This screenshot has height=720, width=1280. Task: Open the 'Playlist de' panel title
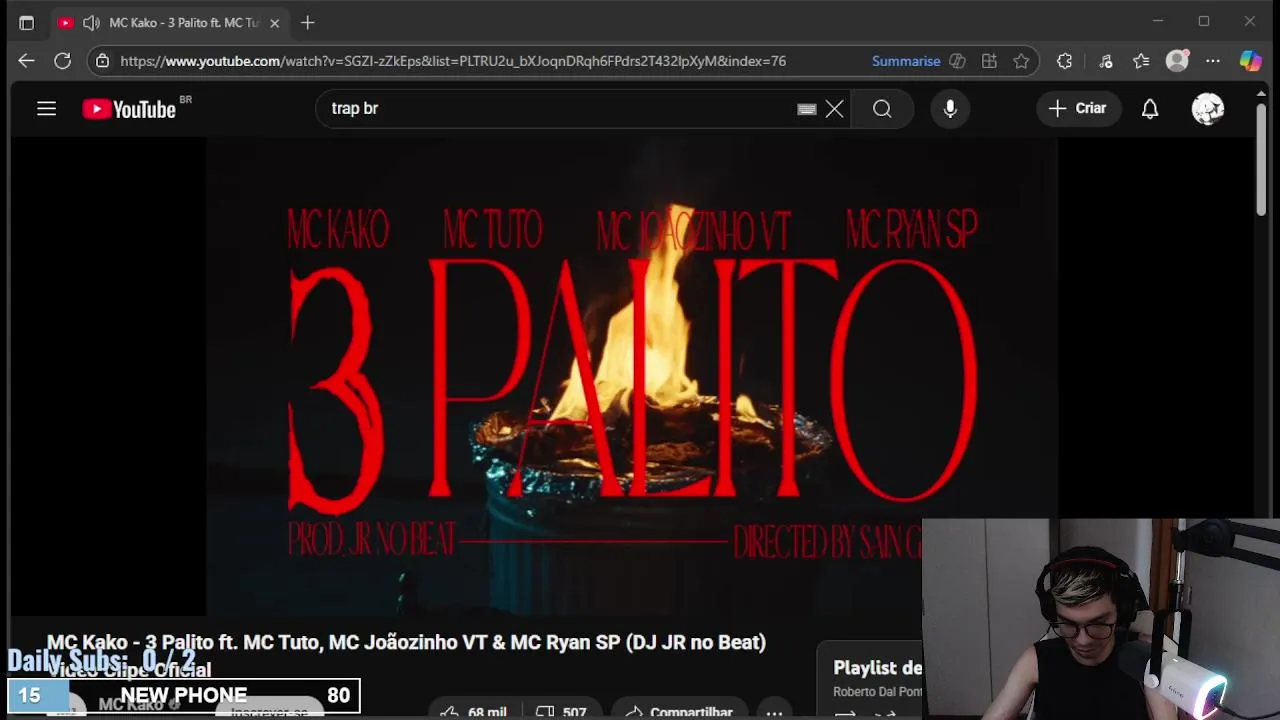click(x=877, y=668)
